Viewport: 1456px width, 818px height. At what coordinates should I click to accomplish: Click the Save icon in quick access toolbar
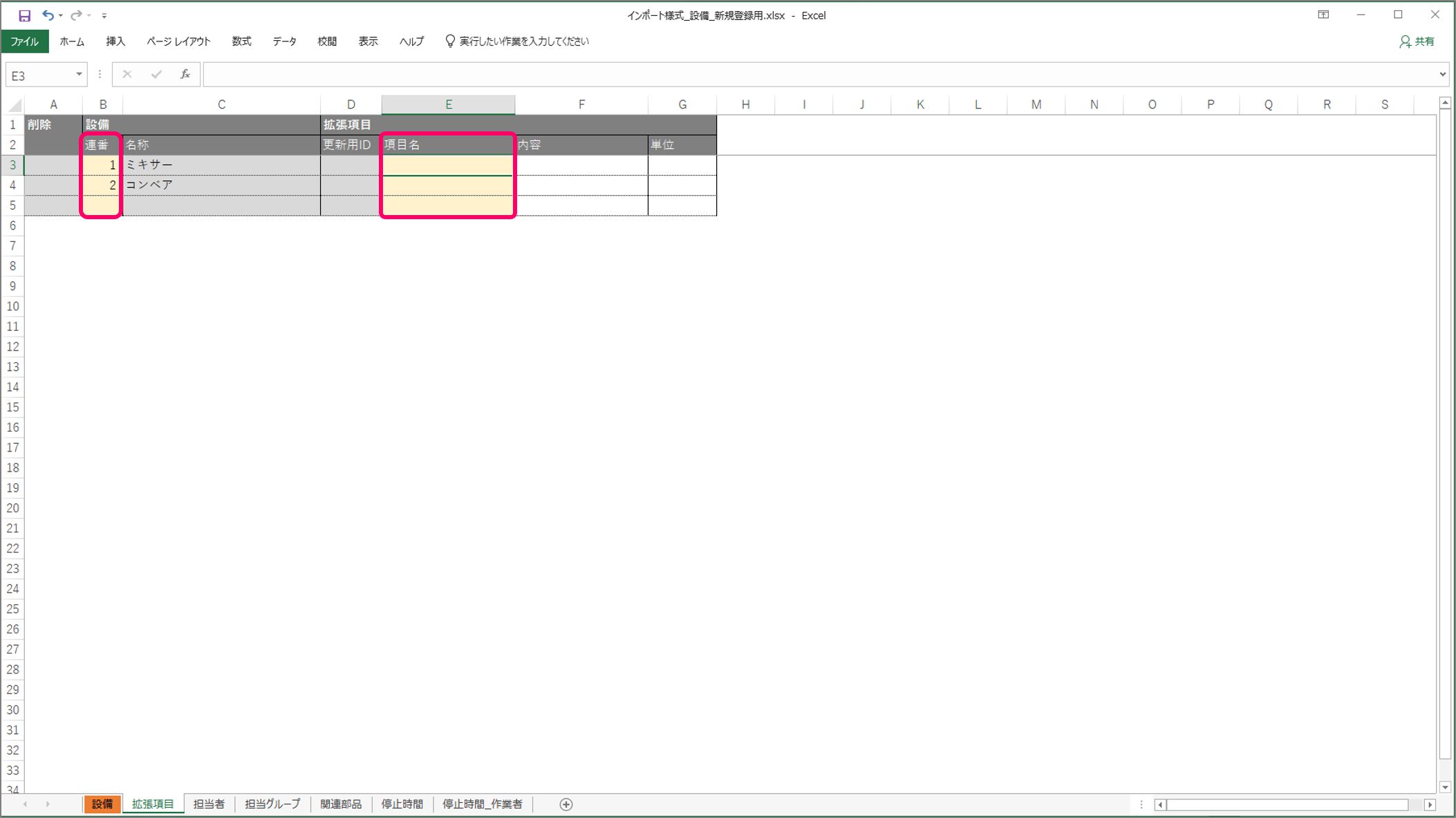coord(24,15)
